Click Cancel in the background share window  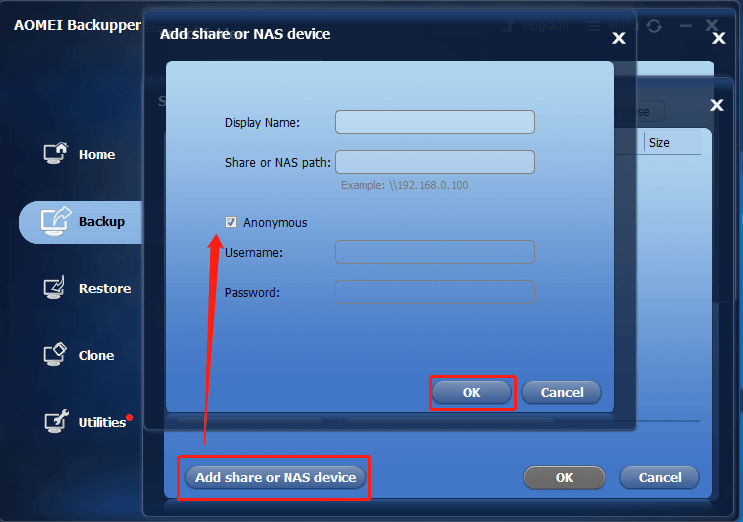pos(660,477)
